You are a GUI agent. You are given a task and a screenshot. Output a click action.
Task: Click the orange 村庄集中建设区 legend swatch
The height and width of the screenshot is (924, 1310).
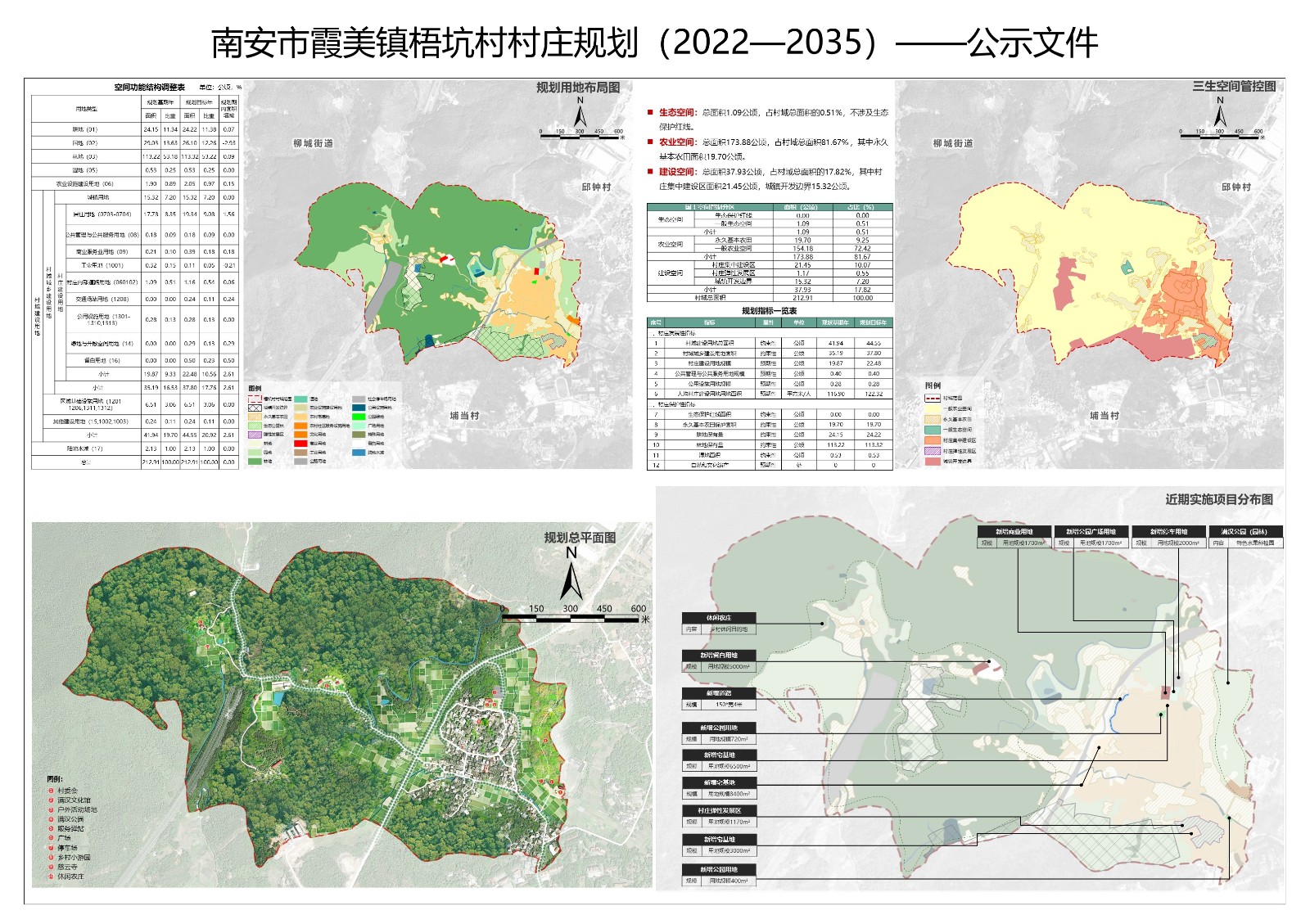click(932, 440)
